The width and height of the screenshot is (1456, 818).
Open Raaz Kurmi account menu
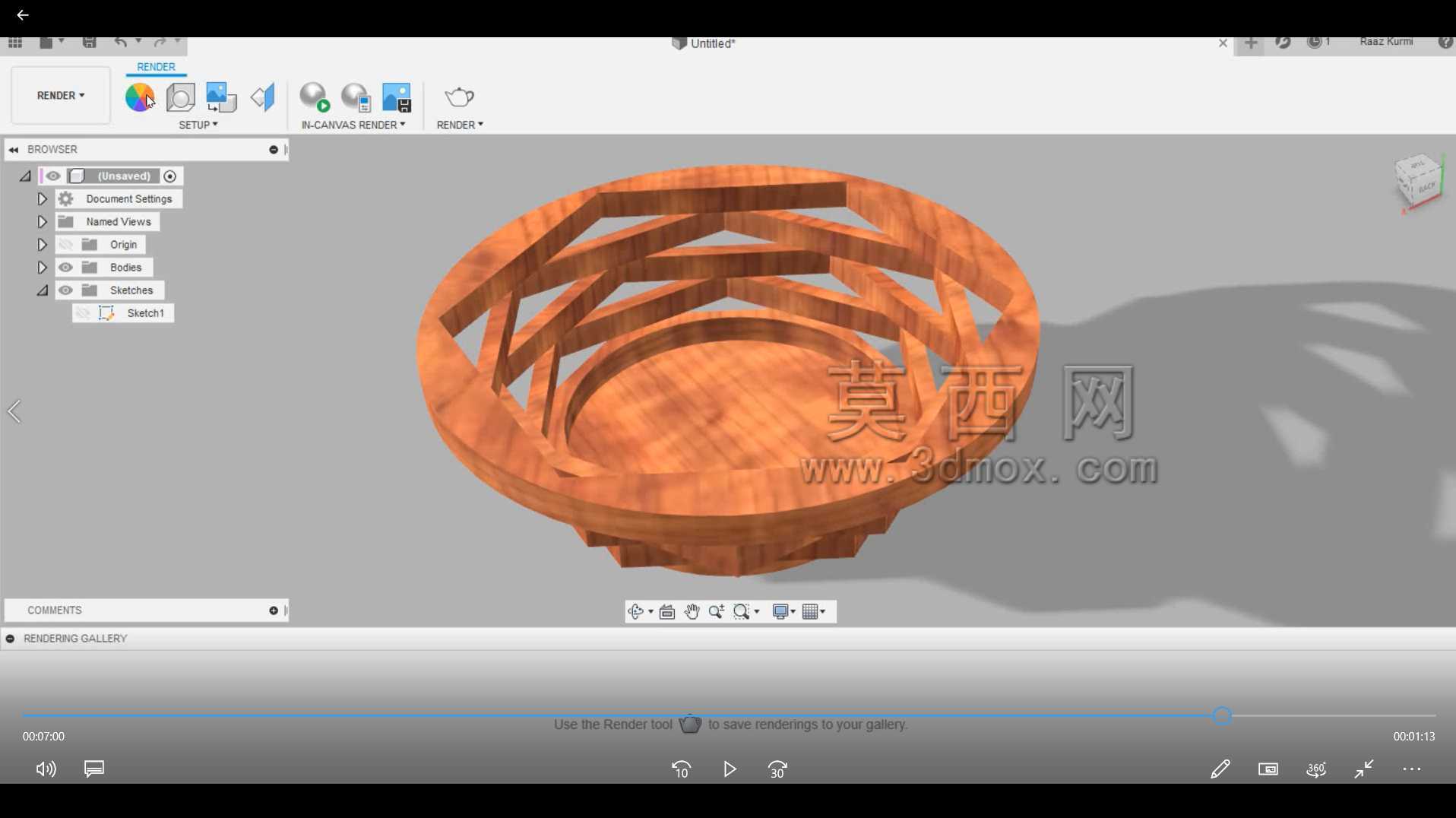pyautogui.click(x=1386, y=42)
